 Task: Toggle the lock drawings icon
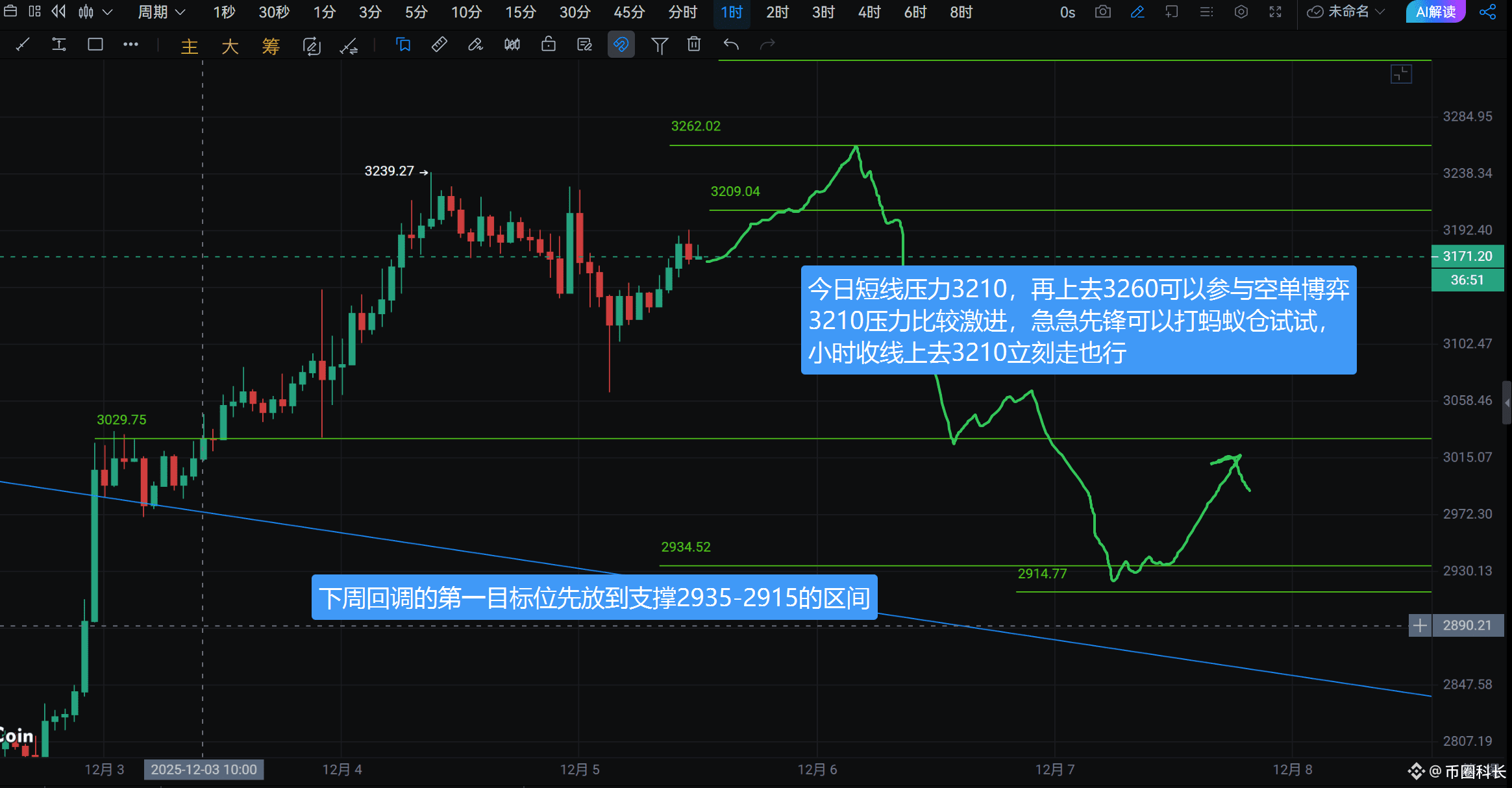click(x=549, y=45)
